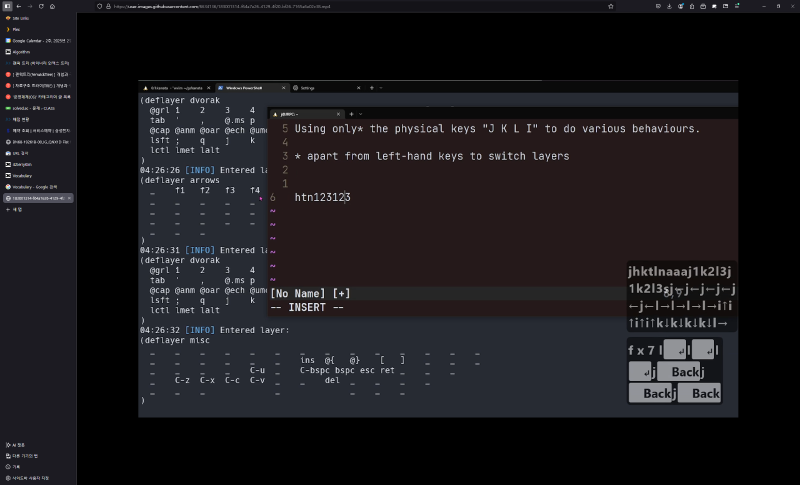Open the Google Calendar vertical tab

(x=38, y=40)
